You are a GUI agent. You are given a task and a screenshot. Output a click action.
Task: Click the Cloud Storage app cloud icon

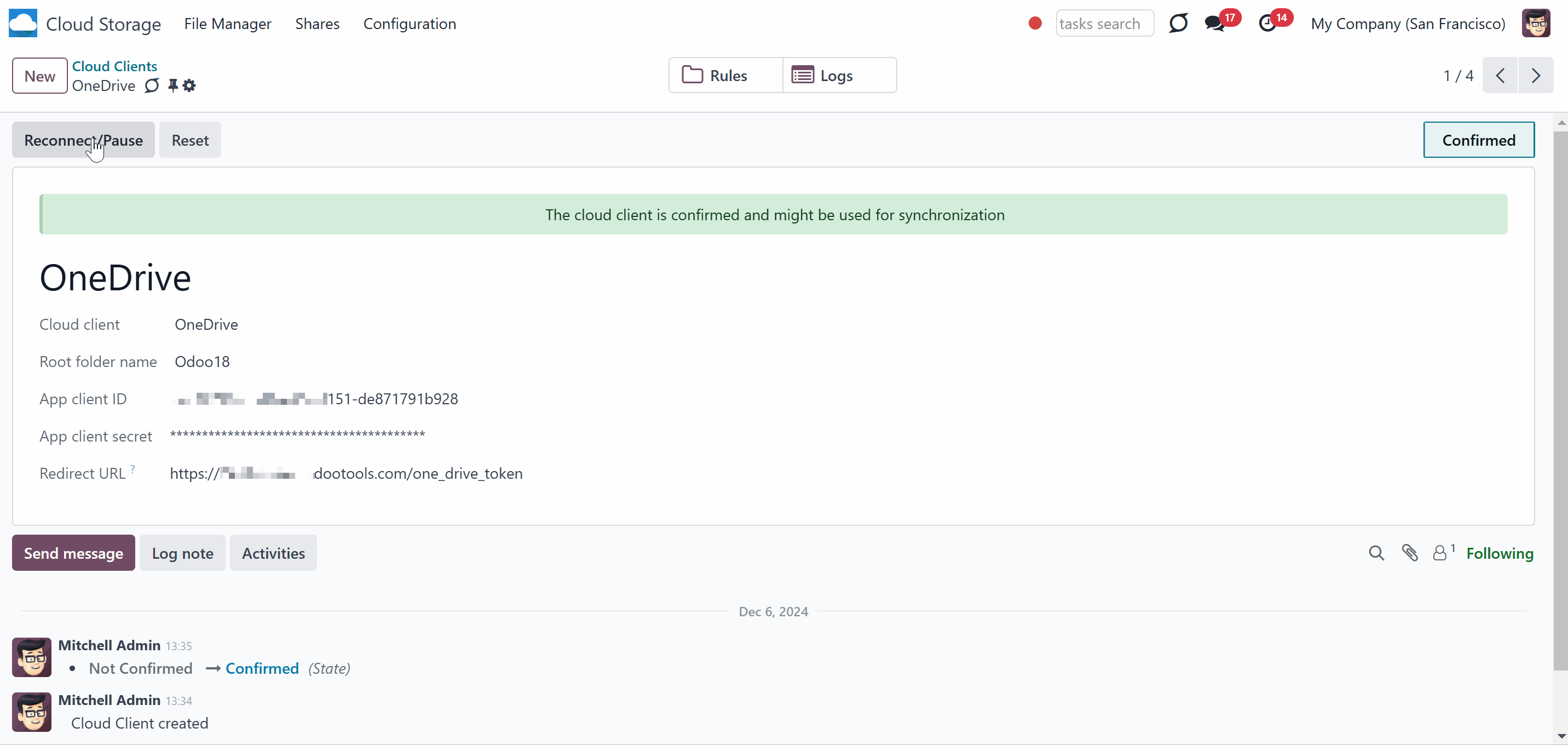23,23
